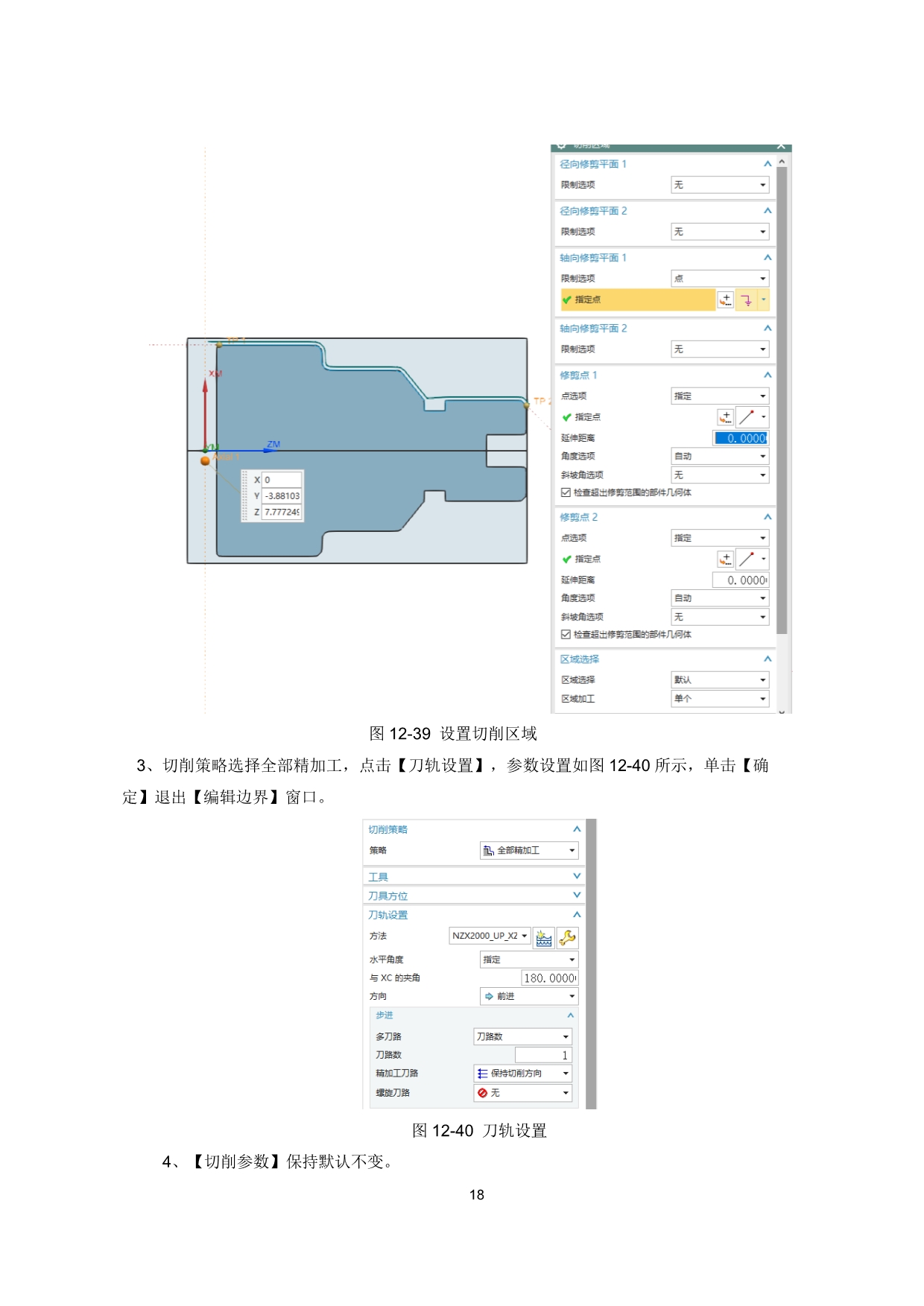The height and width of the screenshot is (1306, 924).
Task: Click endpoint line icon in 修剪点 1
Action: (x=747, y=417)
